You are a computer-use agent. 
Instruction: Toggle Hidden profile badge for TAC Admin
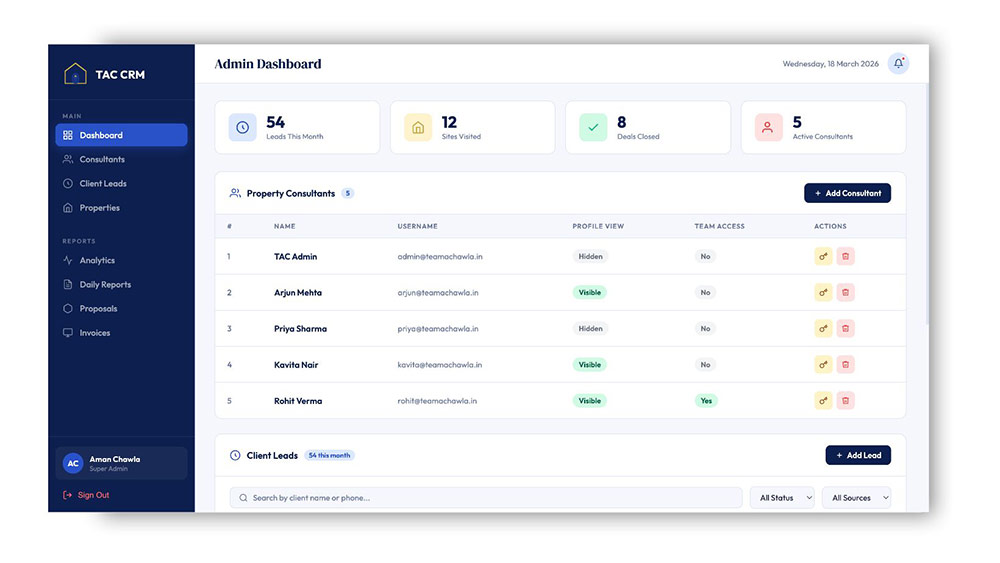pos(590,257)
